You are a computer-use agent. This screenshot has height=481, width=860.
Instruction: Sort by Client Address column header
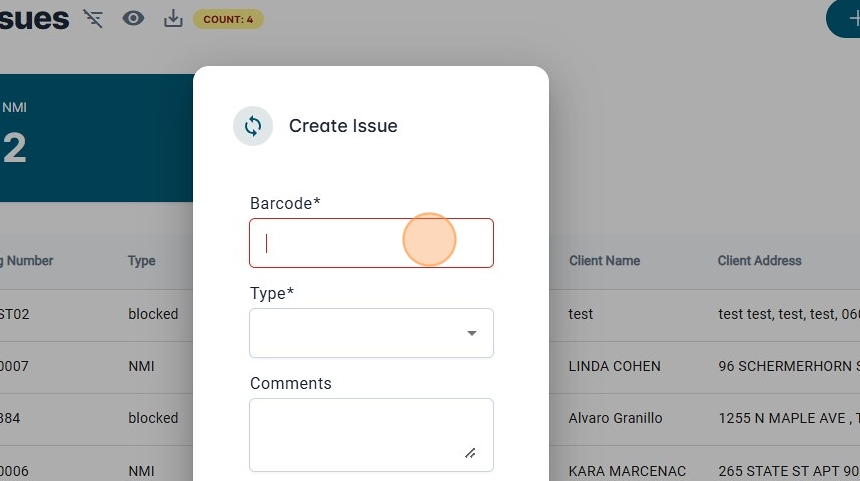click(759, 261)
